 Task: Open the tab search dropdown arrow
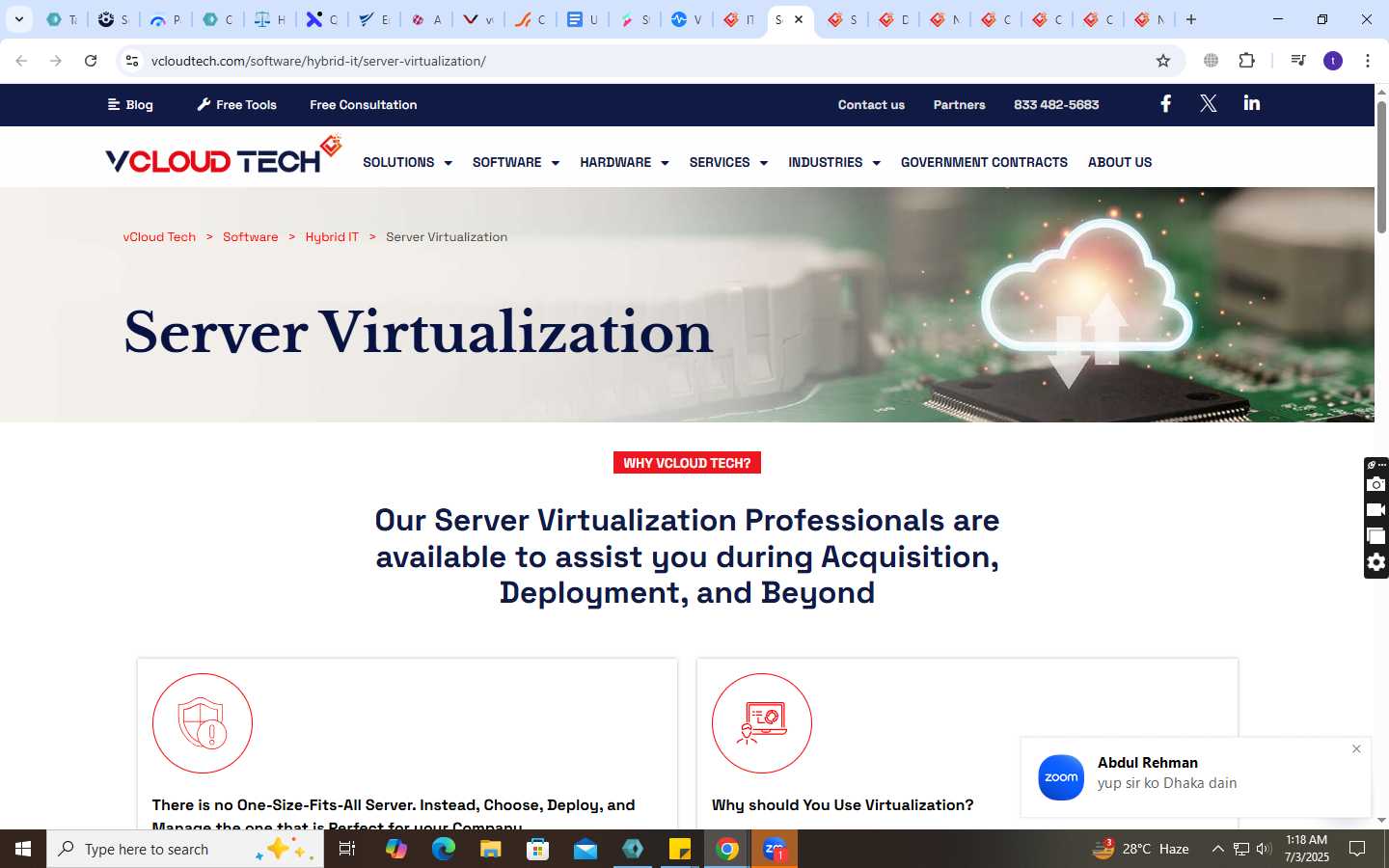[x=18, y=19]
